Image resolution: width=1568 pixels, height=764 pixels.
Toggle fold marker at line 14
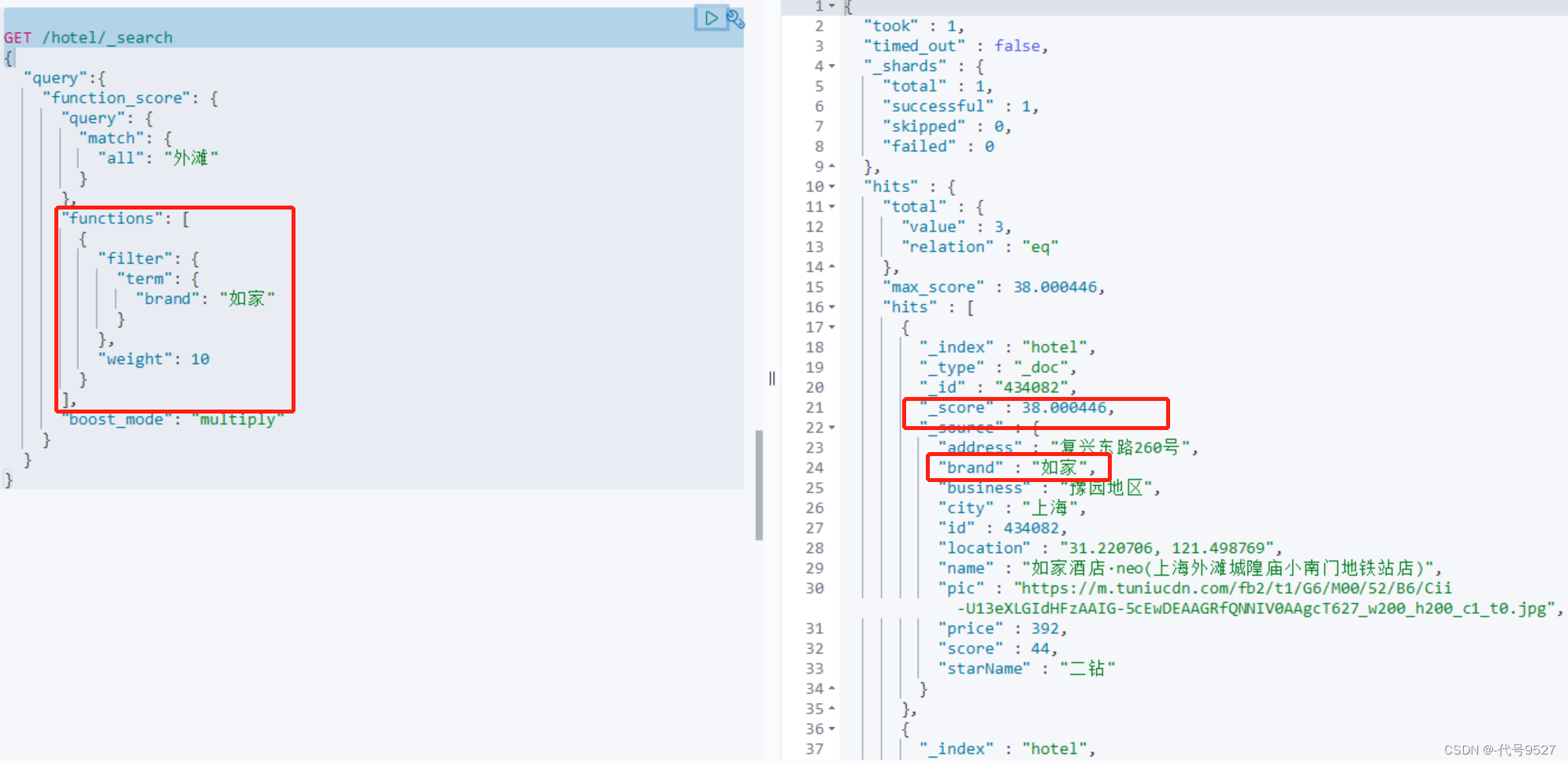pos(831,267)
